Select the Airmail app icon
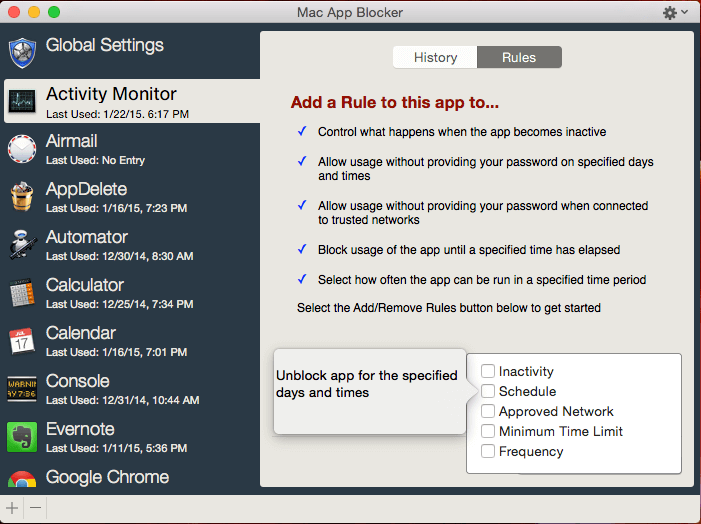Viewport: 701px width, 524px height. coord(22,148)
